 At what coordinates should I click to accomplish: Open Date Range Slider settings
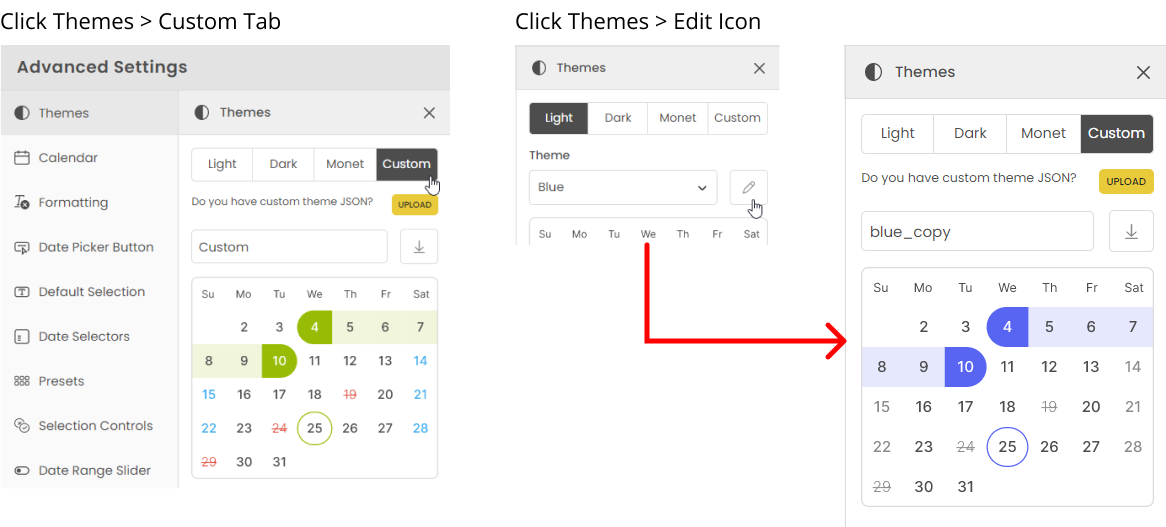click(x=94, y=470)
